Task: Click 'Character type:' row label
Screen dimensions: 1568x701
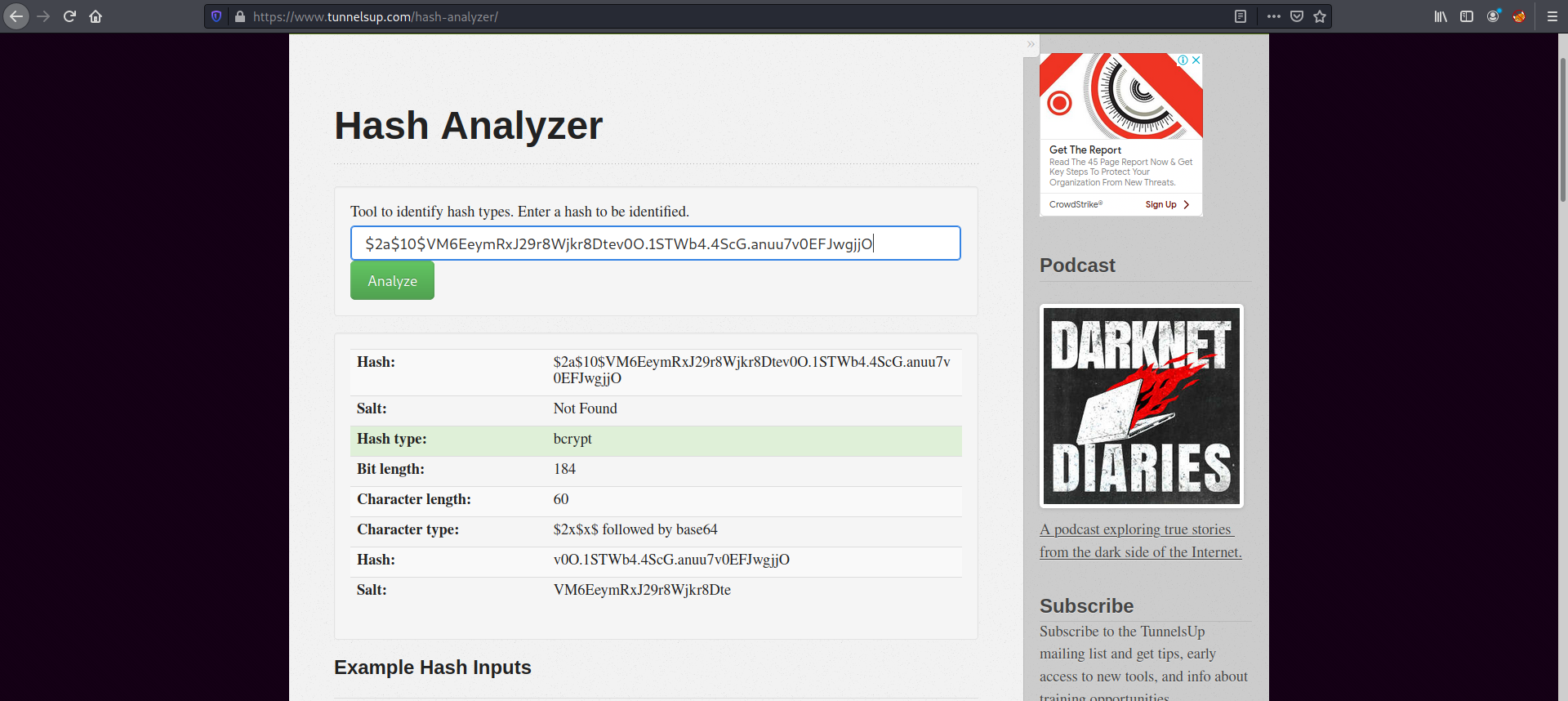Action: (408, 529)
